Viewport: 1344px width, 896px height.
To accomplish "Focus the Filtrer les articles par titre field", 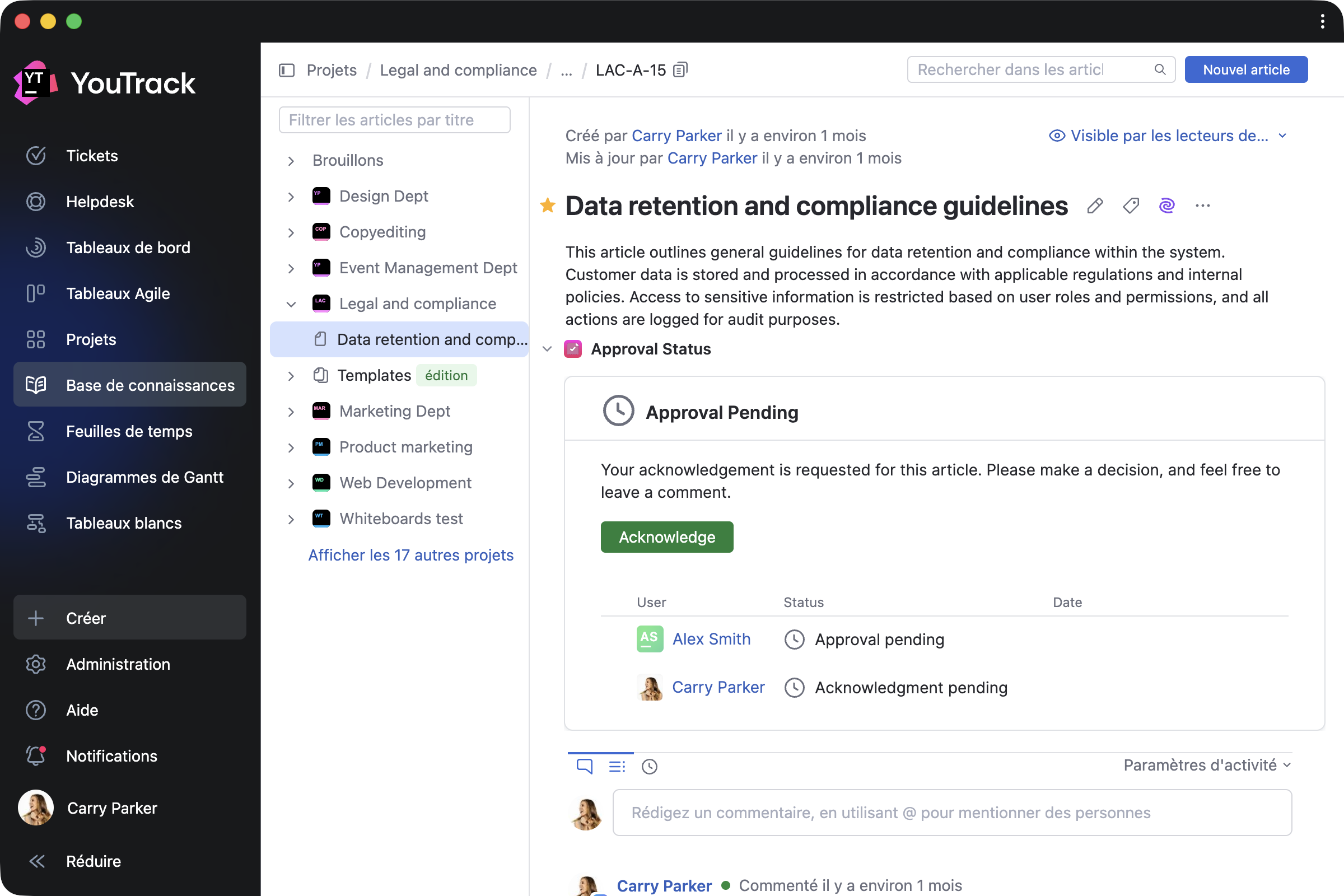I will point(394,120).
